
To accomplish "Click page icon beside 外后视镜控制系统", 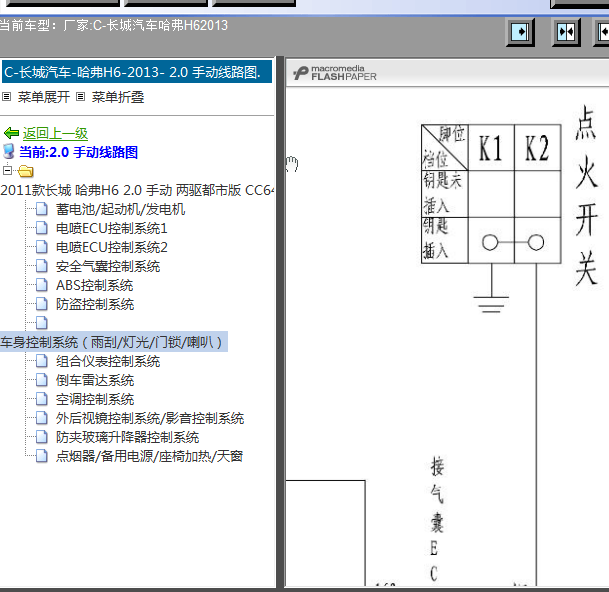I will (x=42, y=418).
